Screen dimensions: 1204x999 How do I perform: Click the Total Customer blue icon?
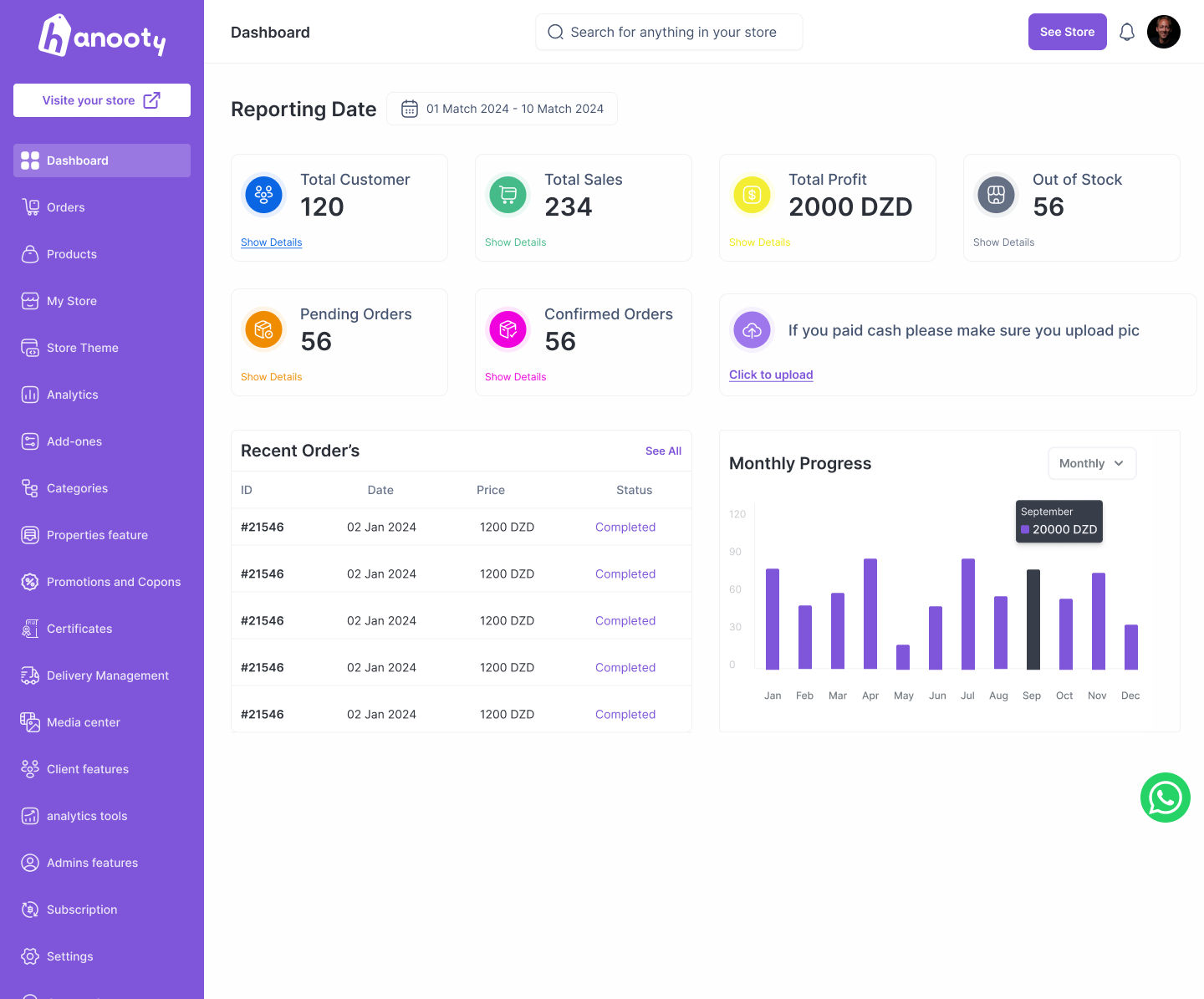pos(263,195)
